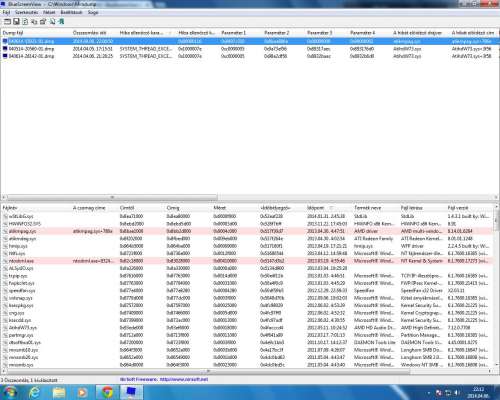
Task: Open Properties from the toolbar icon
Action: click(x=43, y=22)
